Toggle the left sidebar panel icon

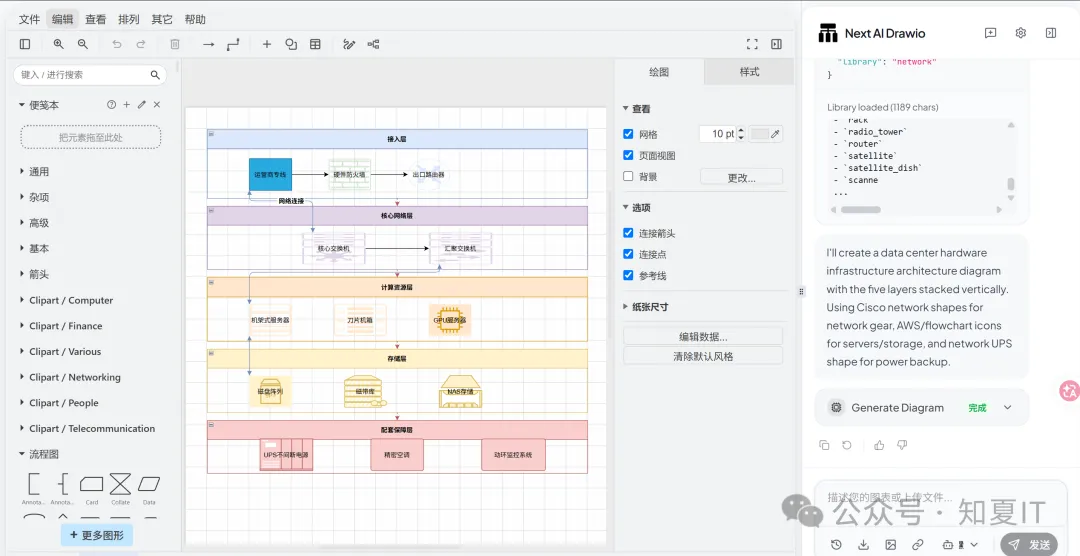(25, 44)
